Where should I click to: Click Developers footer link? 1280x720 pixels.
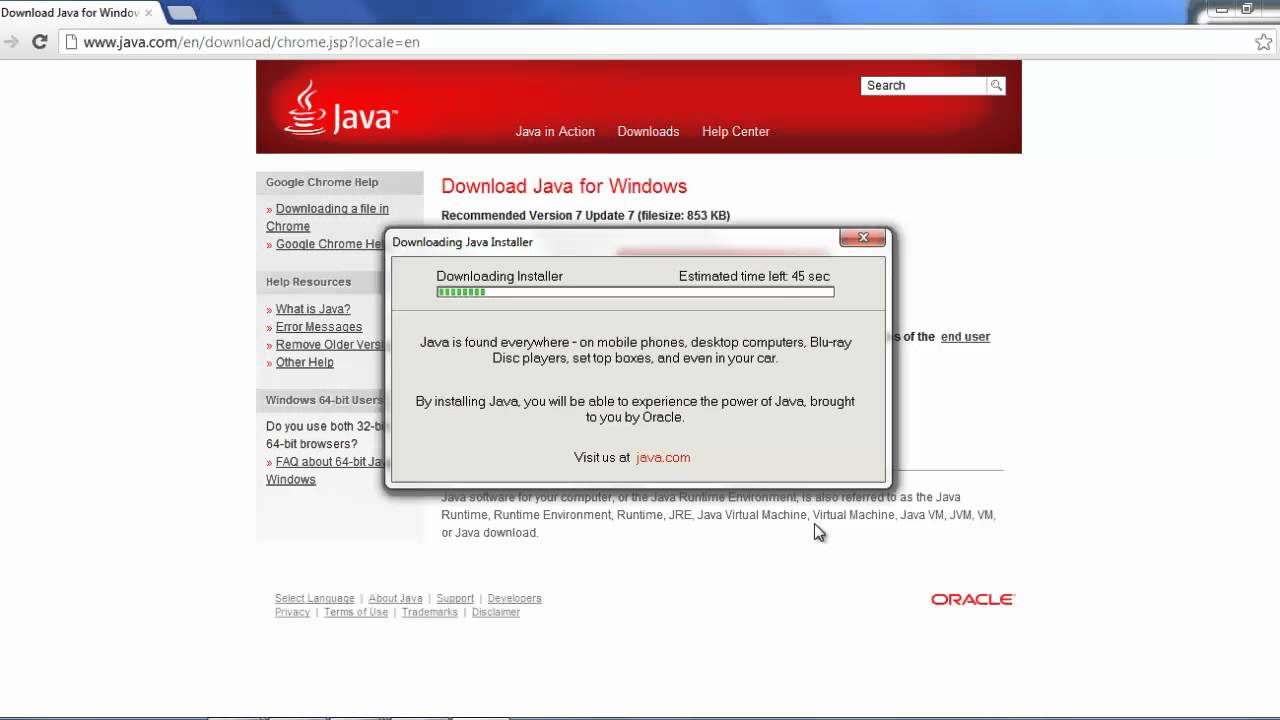coord(514,599)
